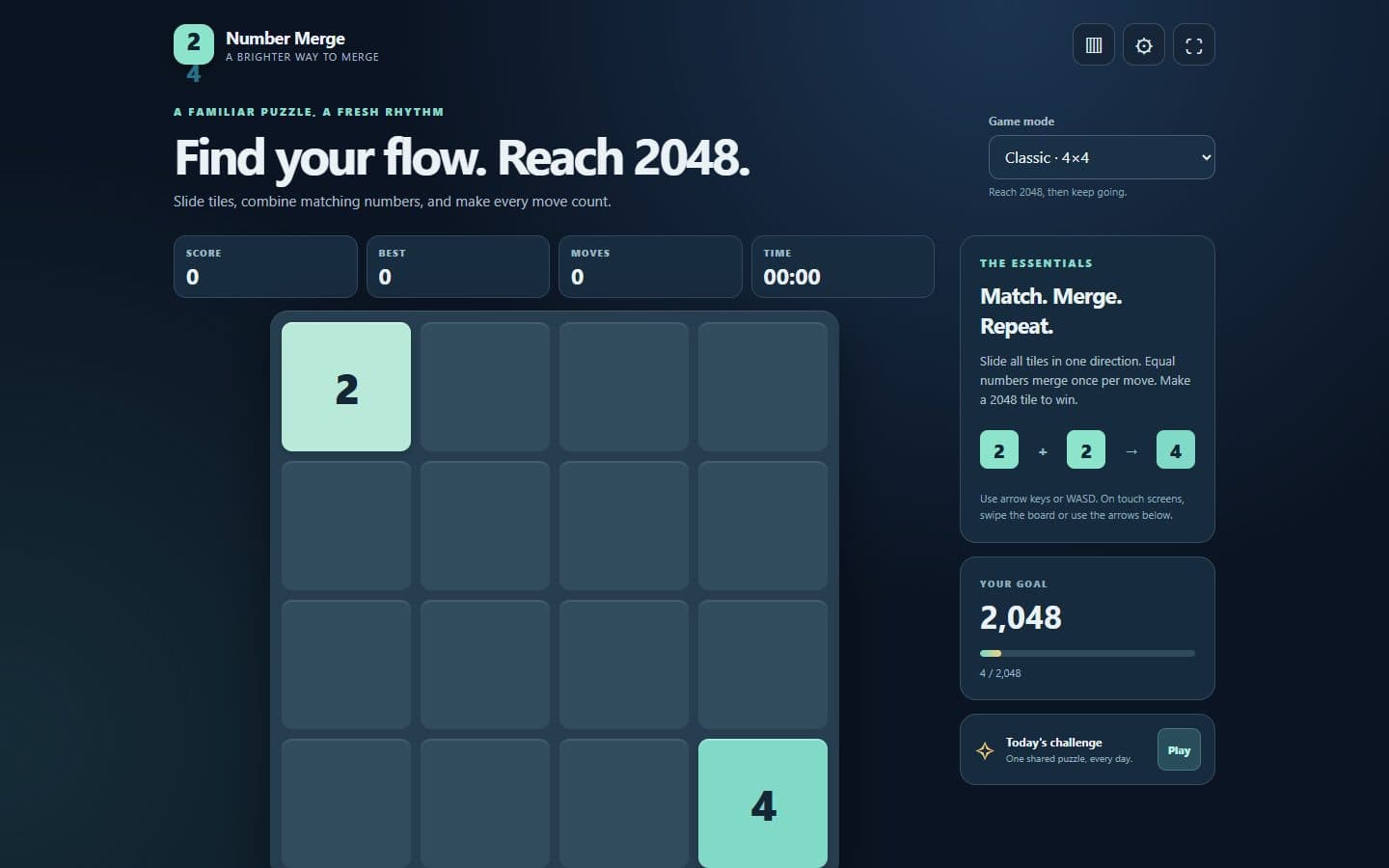Click the "Match. Merge. Repeat." heading
1389x868 pixels.
coord(1051,311)
